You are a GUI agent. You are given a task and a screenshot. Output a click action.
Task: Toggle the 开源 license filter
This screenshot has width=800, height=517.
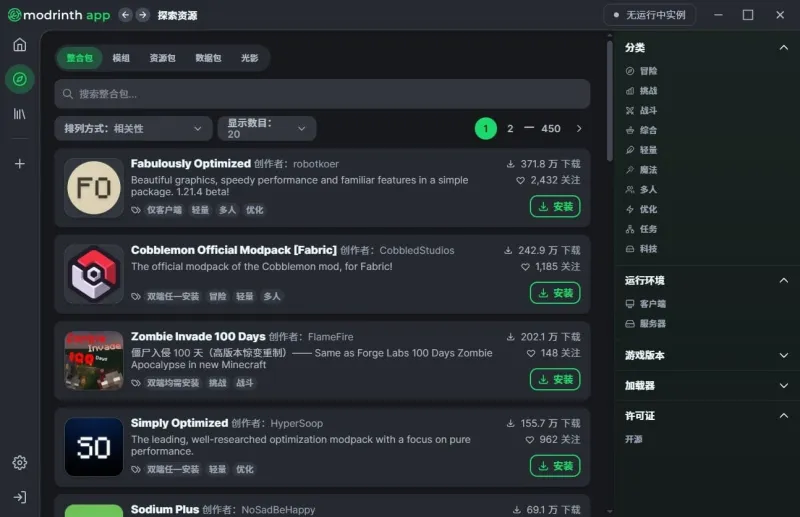634,439
